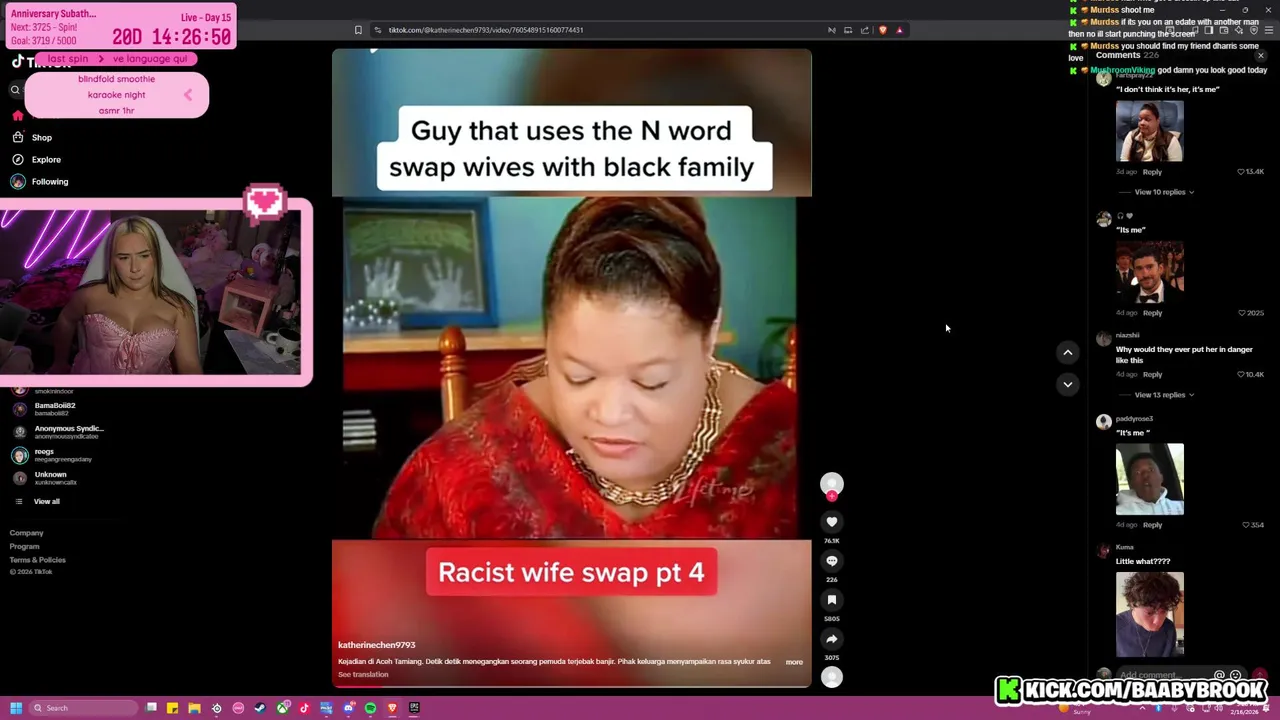
Task: Open Steam from taskbar
Action: [x=260, y=708]
